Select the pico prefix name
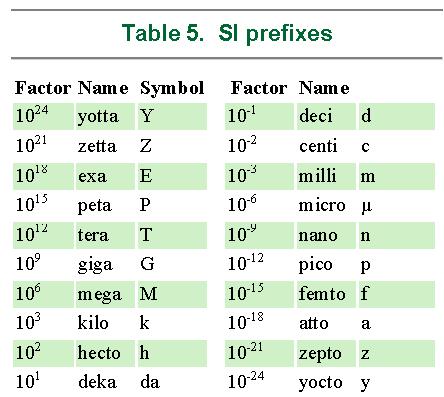The image size is (444, 397). (316, 265)
